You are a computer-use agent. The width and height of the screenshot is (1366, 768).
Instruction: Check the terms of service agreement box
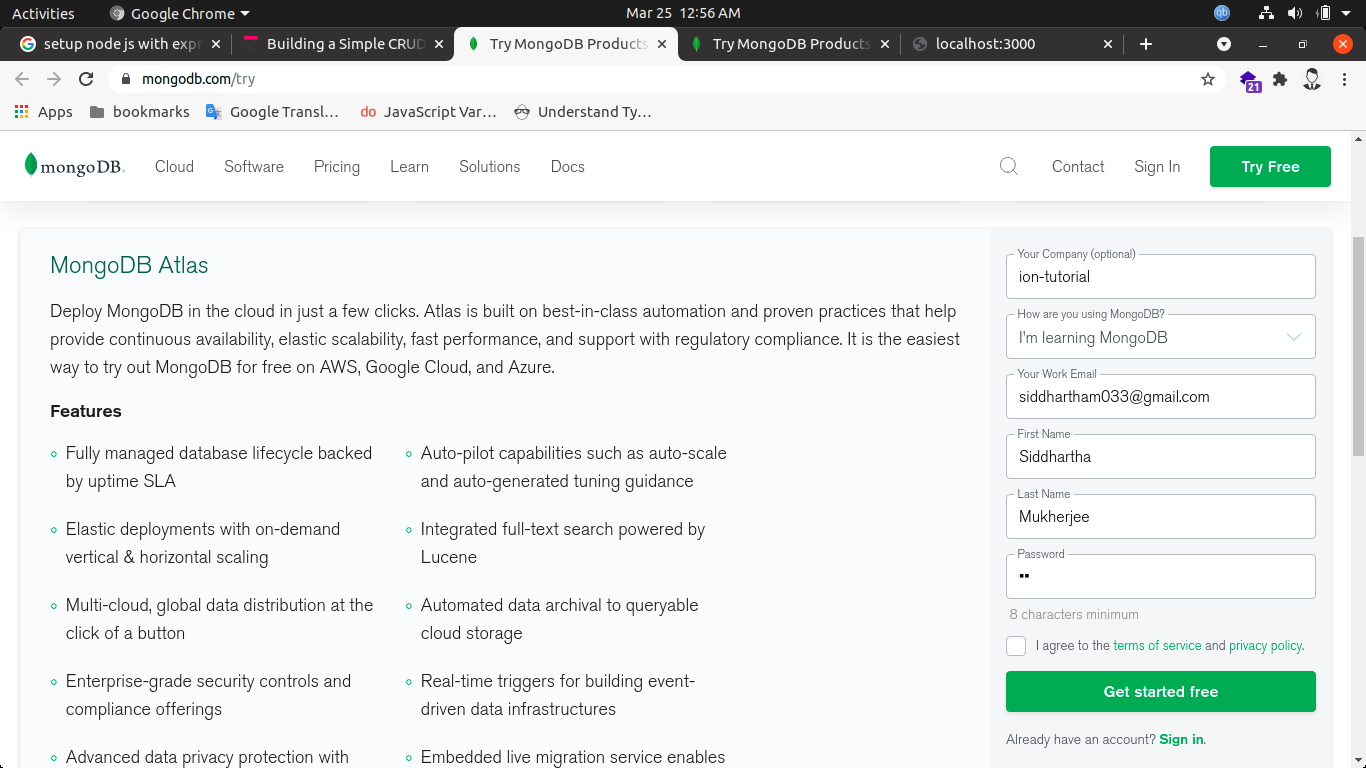(1016, 646)
